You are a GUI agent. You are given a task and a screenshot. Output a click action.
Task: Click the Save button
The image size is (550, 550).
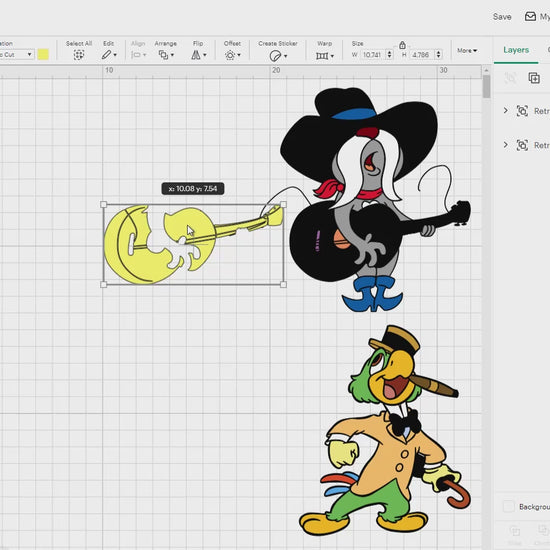(502, 16)
